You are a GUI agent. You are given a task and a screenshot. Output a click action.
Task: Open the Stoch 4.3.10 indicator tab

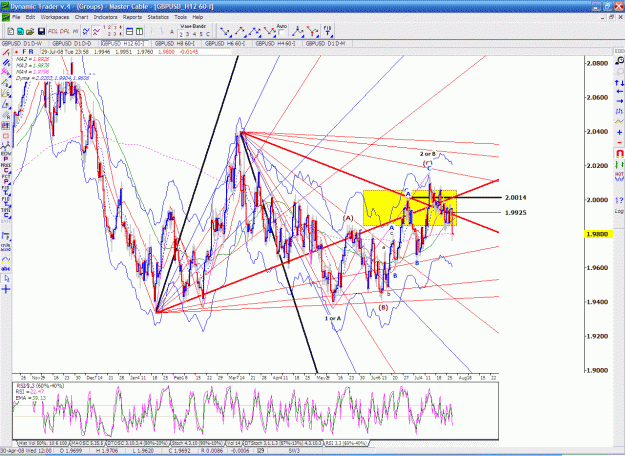point(198,443)
